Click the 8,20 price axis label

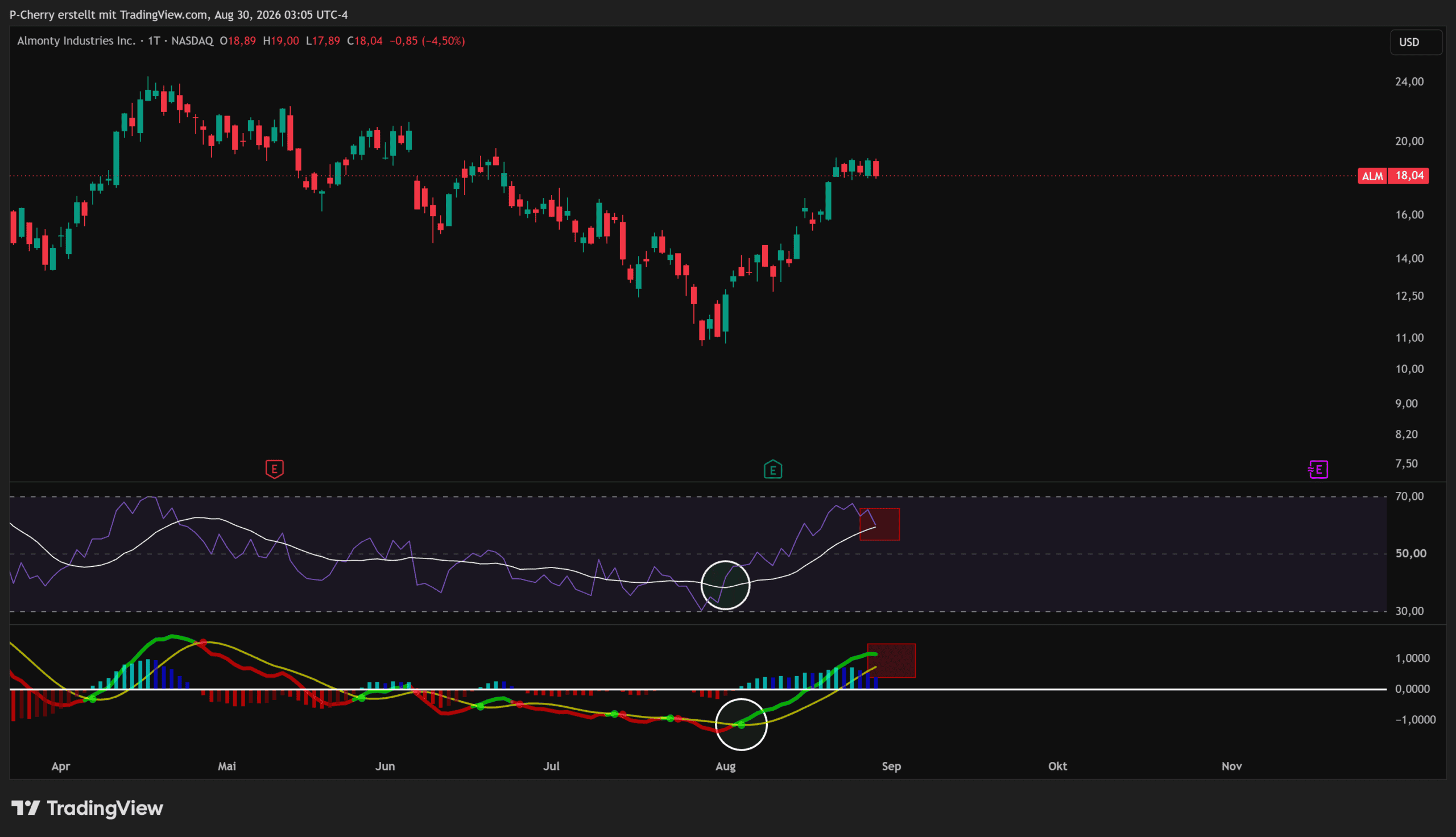1407,434
